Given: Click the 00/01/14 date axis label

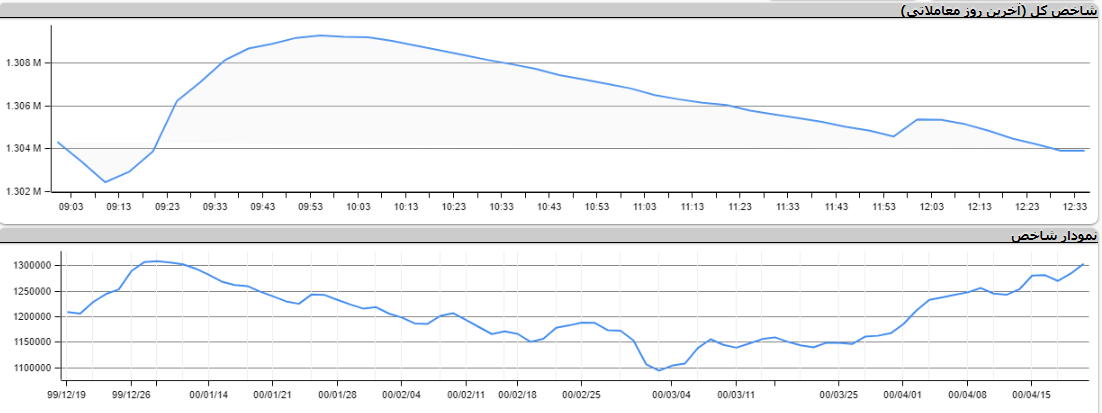Looking at the screenshot, I should tap(207, 395).
